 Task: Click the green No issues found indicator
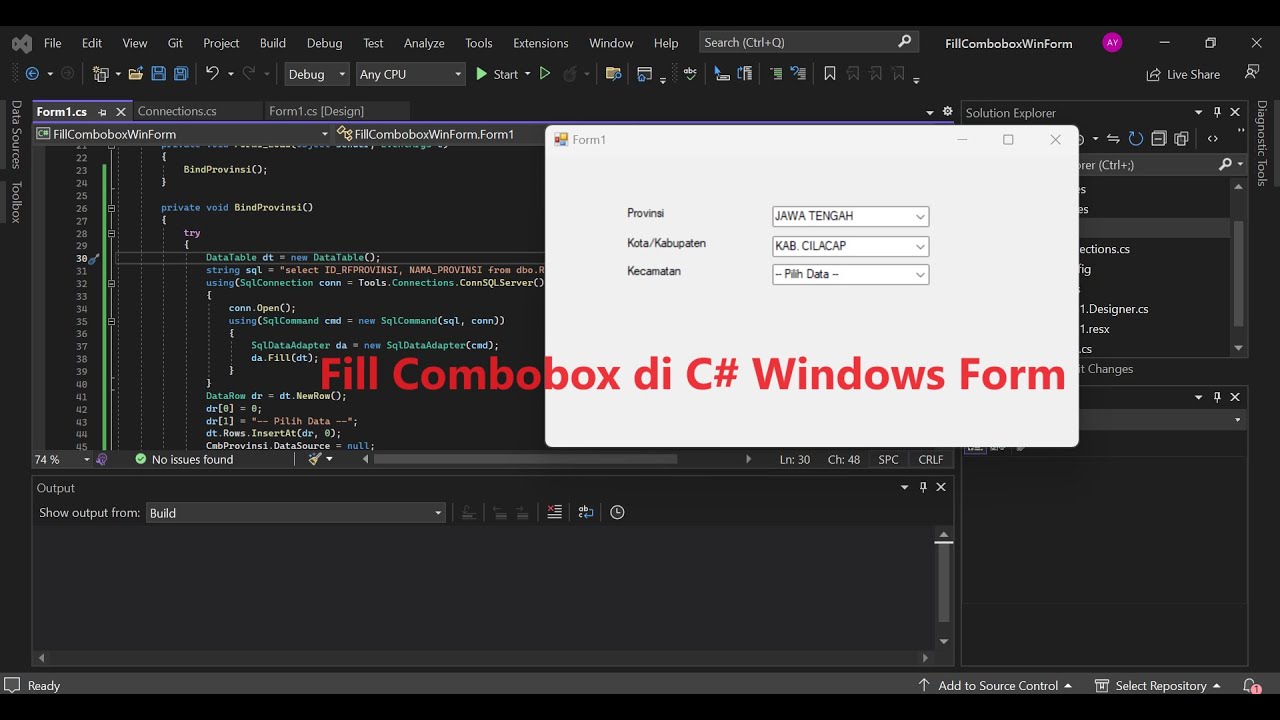coord(184,459)
